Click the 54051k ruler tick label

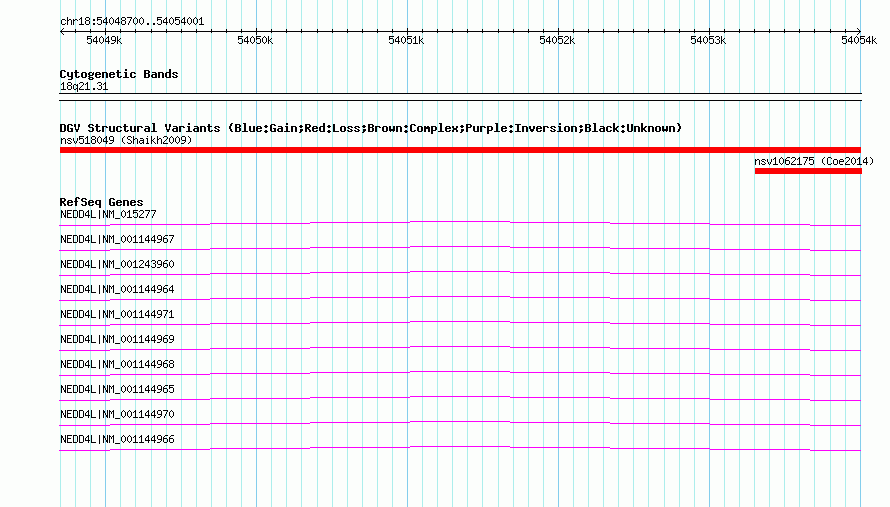click(x=406, y=40)
